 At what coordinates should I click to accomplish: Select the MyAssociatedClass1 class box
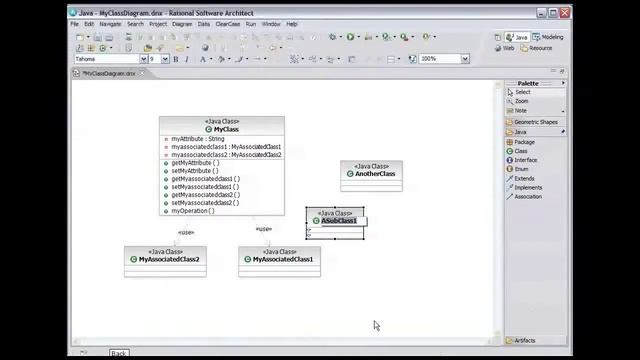pos(280,262)
